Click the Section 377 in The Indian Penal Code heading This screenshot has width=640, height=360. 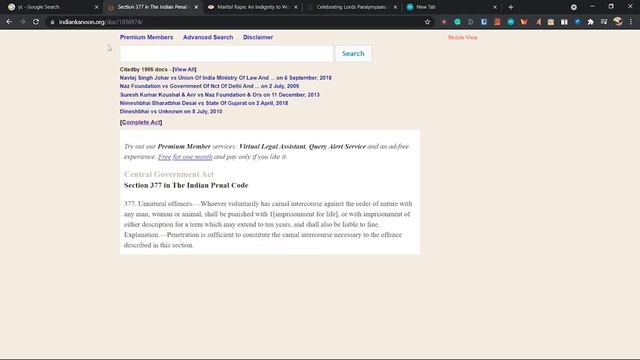(x=186, y=185)
